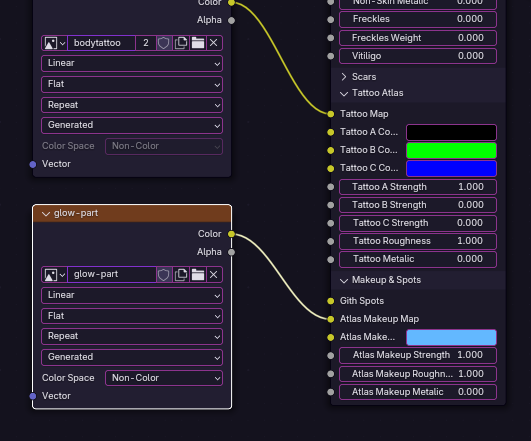Open image file for bodytattoo node
Screen dimensions: 531x441
pos(198,43)
